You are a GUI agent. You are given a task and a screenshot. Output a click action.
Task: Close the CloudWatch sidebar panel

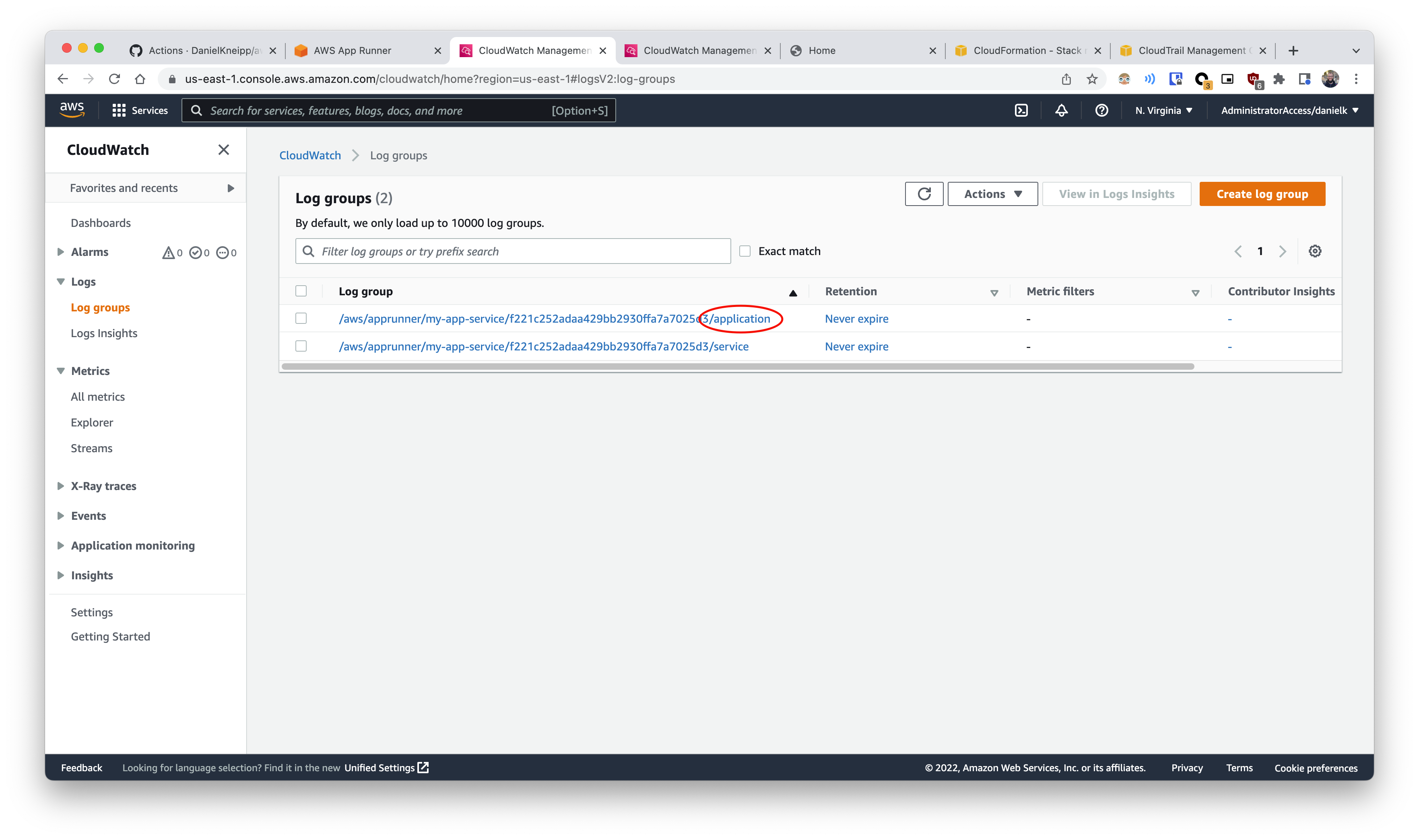(224, 150)
